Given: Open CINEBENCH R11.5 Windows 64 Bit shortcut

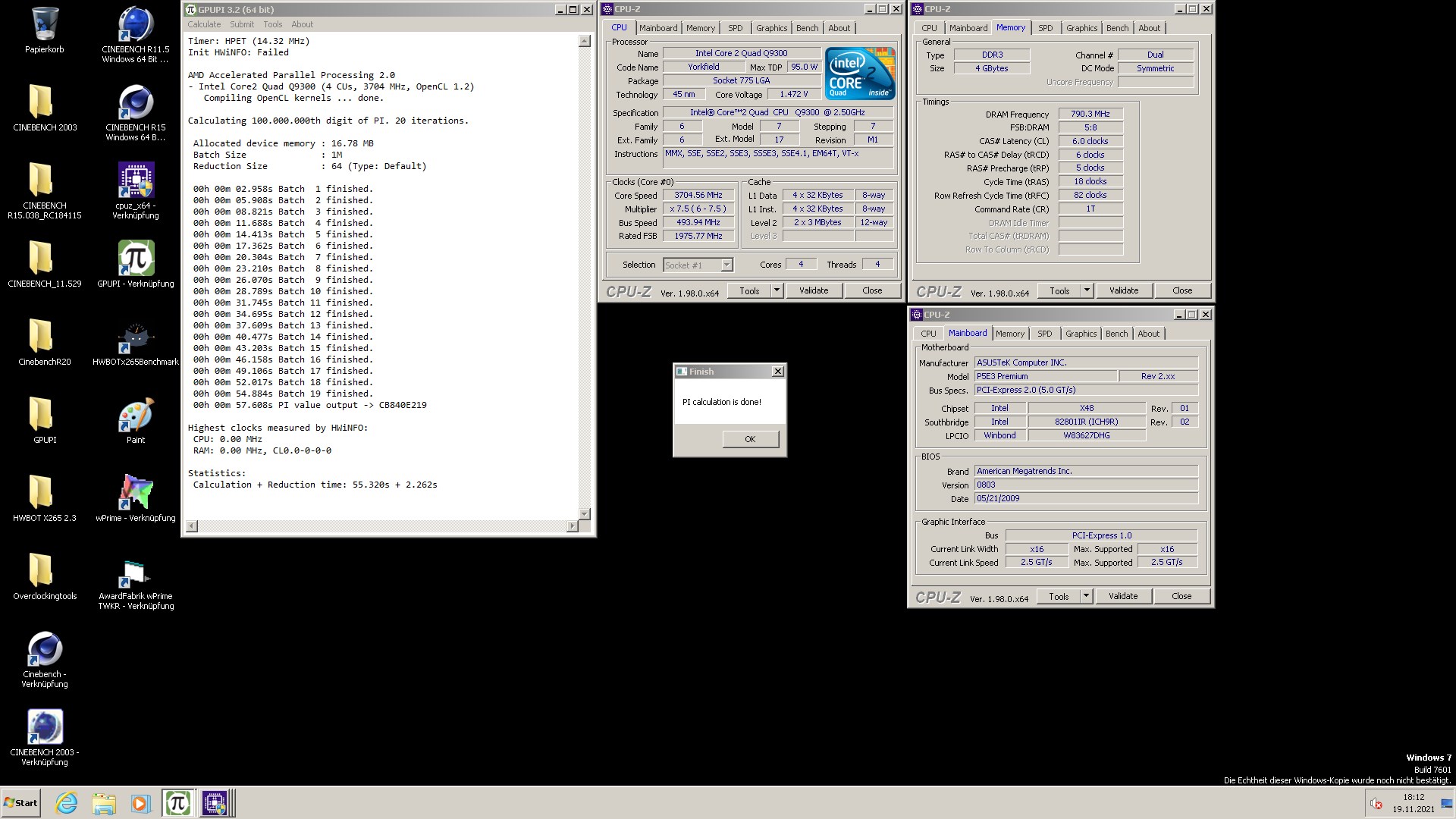Looking at the screenshot, I should pos(136,34).
